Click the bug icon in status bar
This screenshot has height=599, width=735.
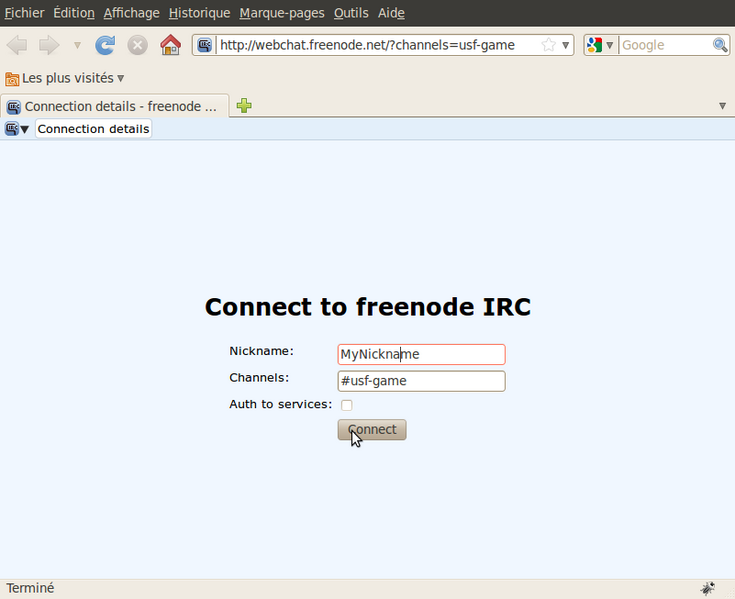708,588
